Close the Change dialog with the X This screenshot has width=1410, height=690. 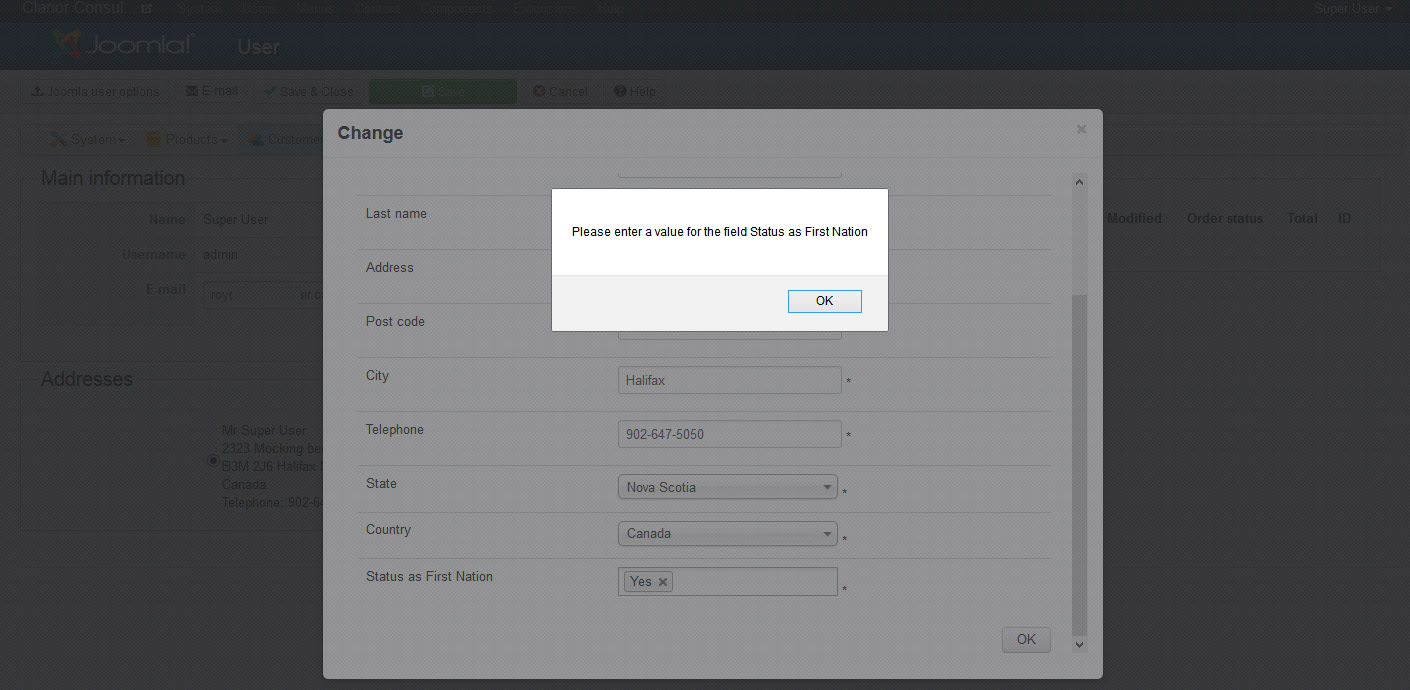click(x=1081, y=129)
